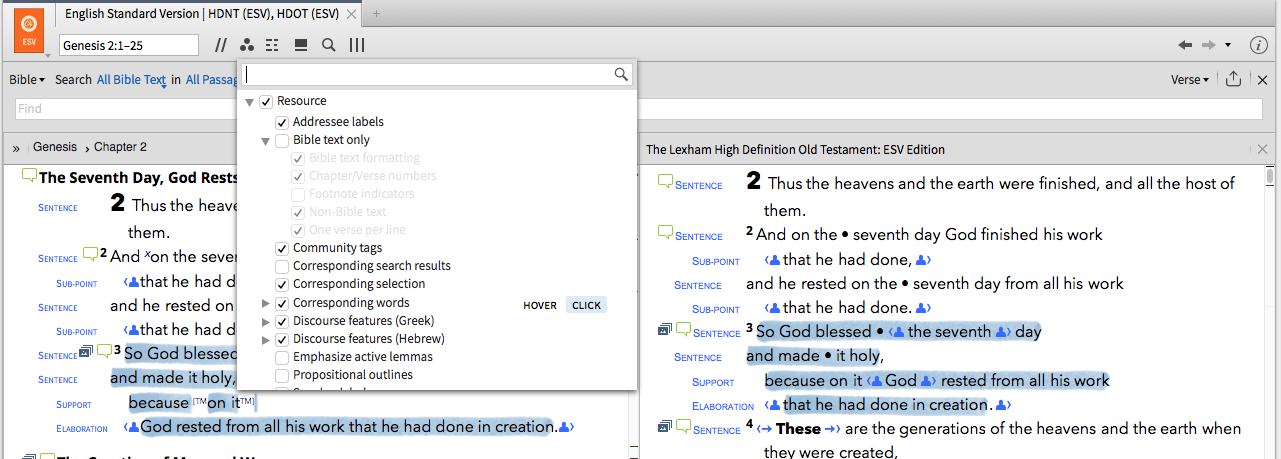Viewport: 1281px width, 459px height.
Task: Click 'The Seventh Day, God Rests' heading
Action: point(138,178)
